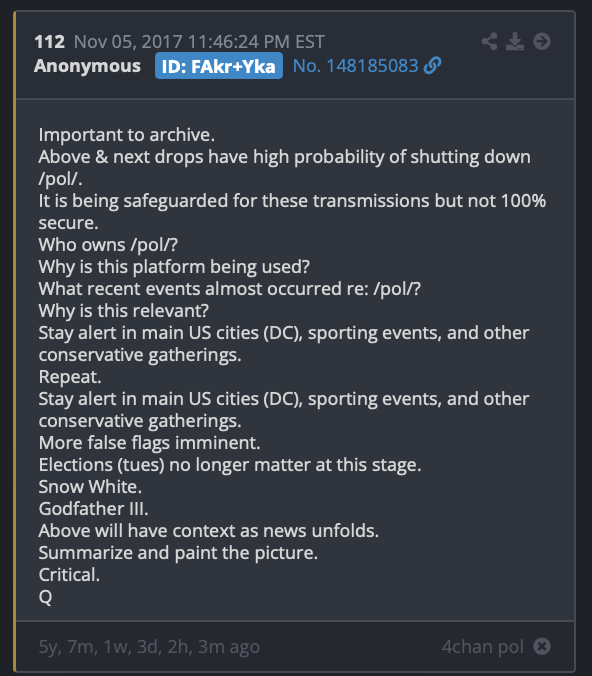This screenshot has height=676, width=592.
Task: Click the Nov 05, 2017 timestamp
Action: tap(199, 42)
